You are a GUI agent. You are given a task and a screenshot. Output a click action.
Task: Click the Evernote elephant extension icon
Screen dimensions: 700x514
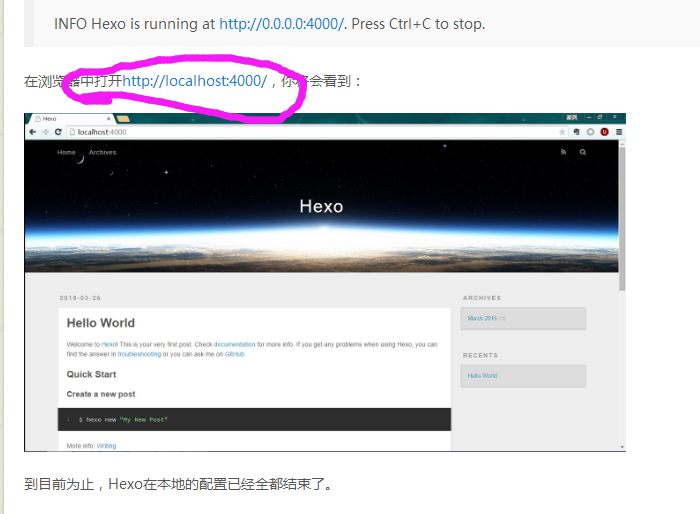[576, 132]
